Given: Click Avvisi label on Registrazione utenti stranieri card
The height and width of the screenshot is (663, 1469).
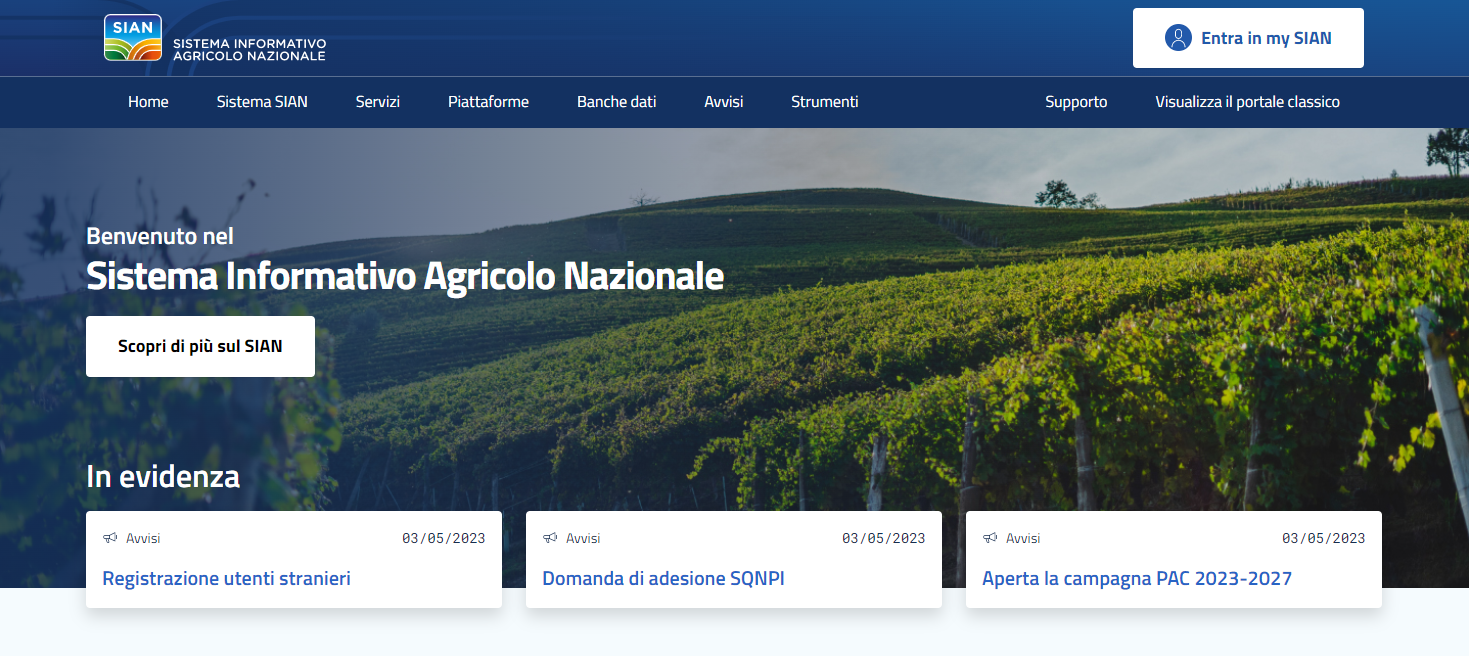Looking at the screenshot, I should [x=143, y=538].
